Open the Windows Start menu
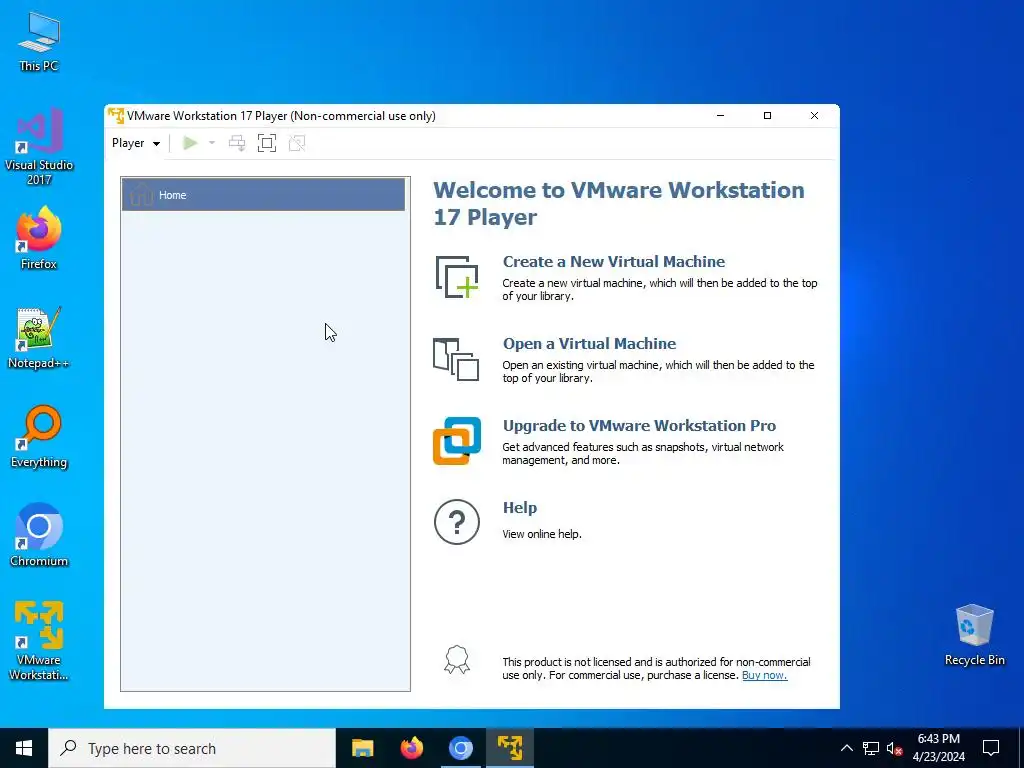 (x=24, y=748)
